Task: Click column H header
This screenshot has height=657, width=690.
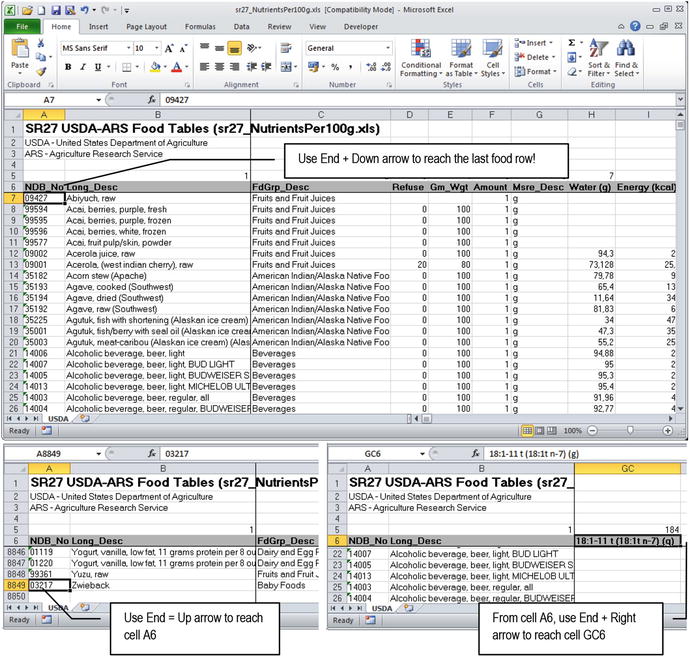Action: [591, 115]
